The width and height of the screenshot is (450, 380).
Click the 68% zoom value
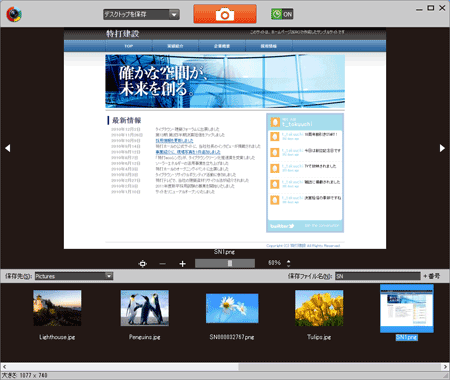pyautogui.click(x=275, y=263)
